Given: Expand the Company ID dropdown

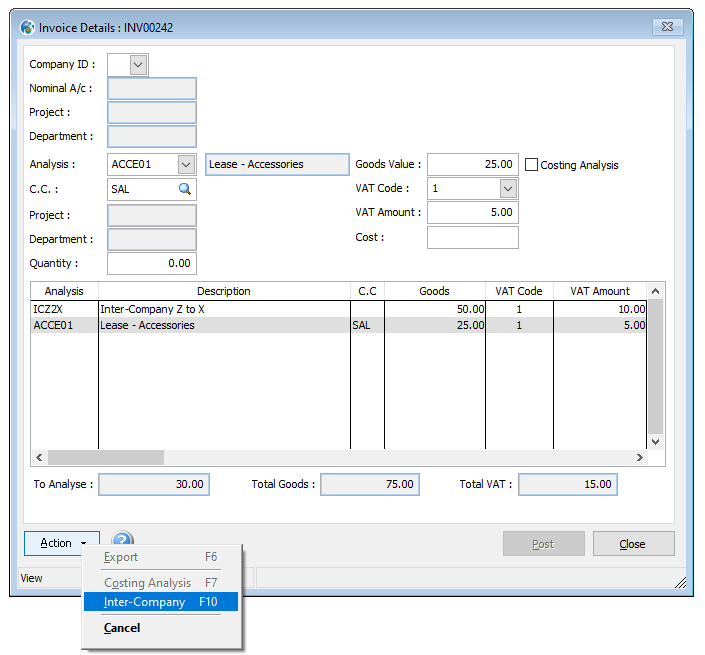Looking at the screenshot, I should point(138,65).
